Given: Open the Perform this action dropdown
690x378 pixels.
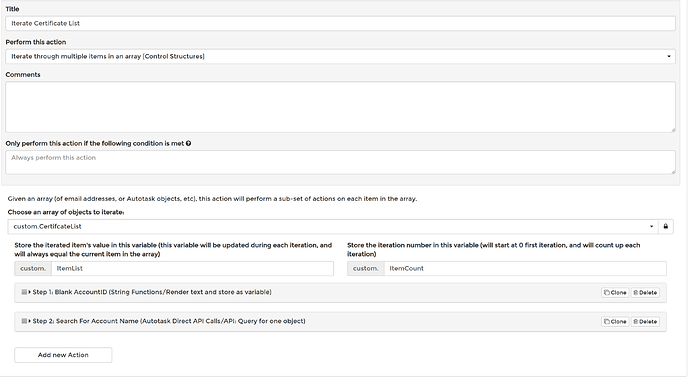Looking at the screenshot, I should [x=340, y=56].
